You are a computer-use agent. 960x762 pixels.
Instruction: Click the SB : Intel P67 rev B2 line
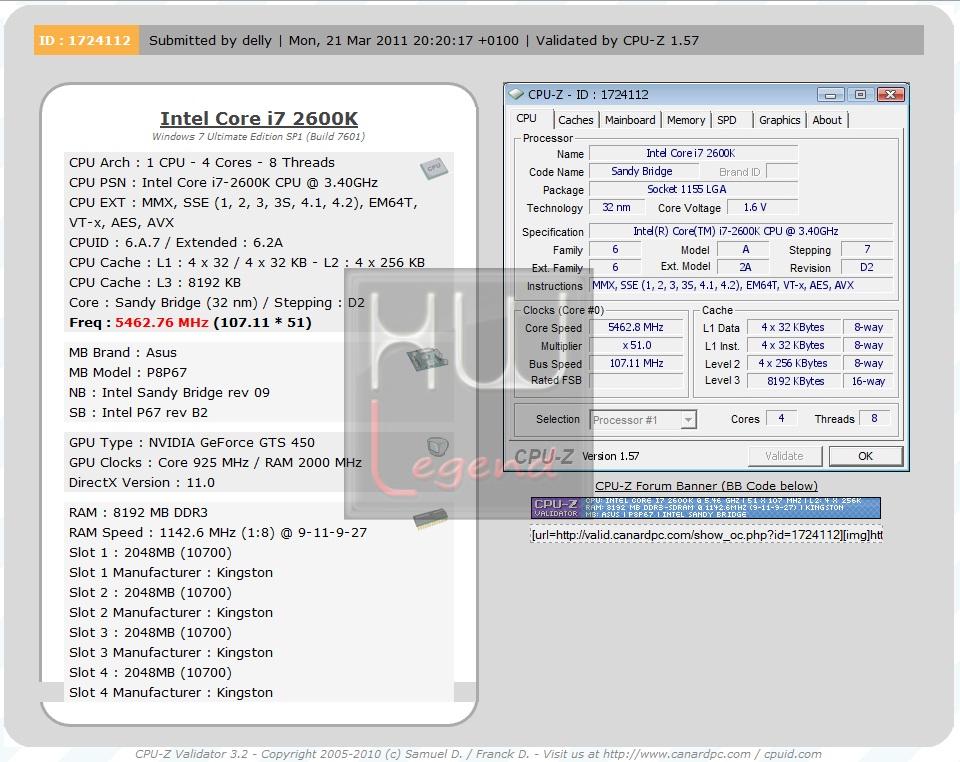point(138,413)
